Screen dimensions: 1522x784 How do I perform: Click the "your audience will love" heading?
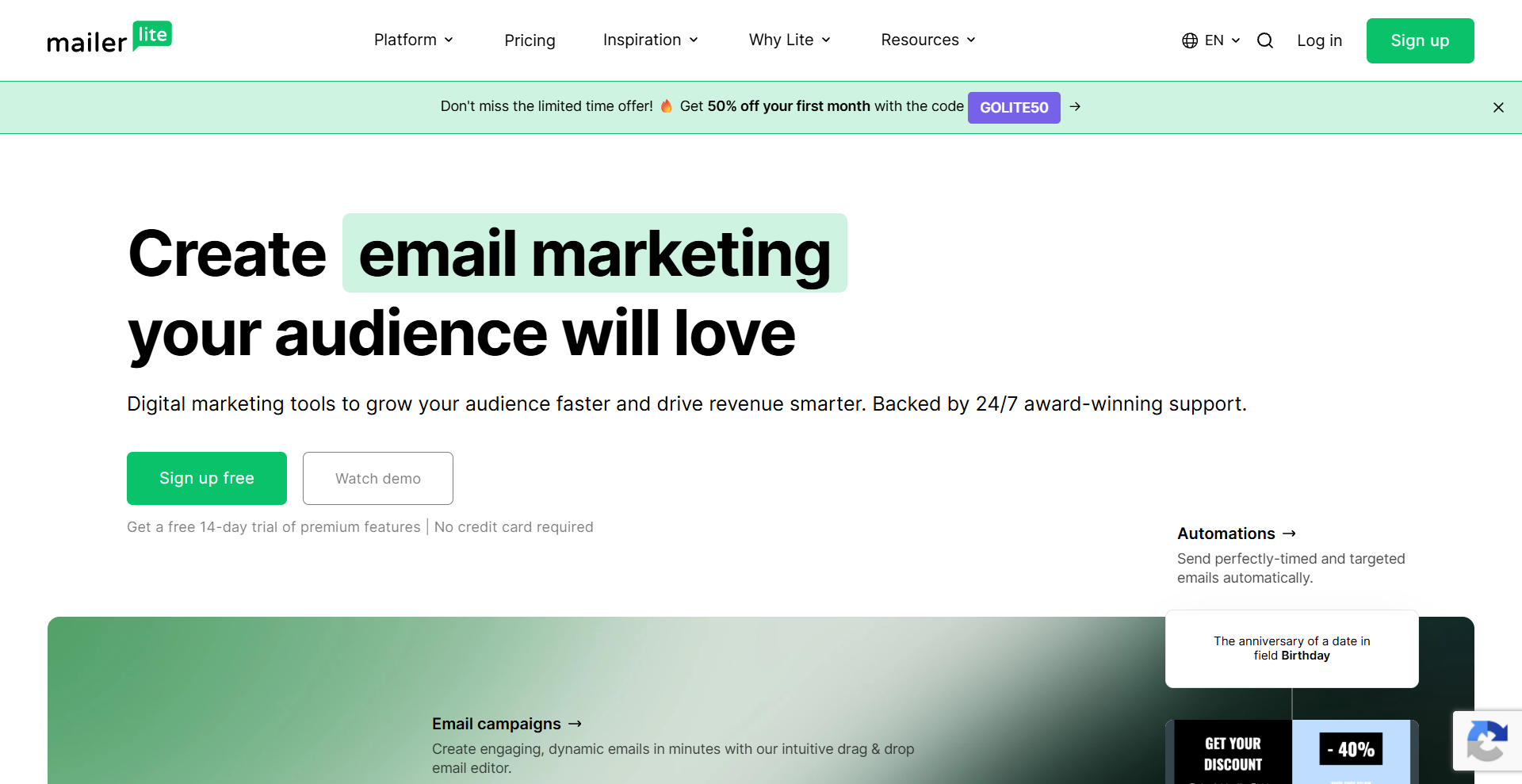(x=461, y=334)
